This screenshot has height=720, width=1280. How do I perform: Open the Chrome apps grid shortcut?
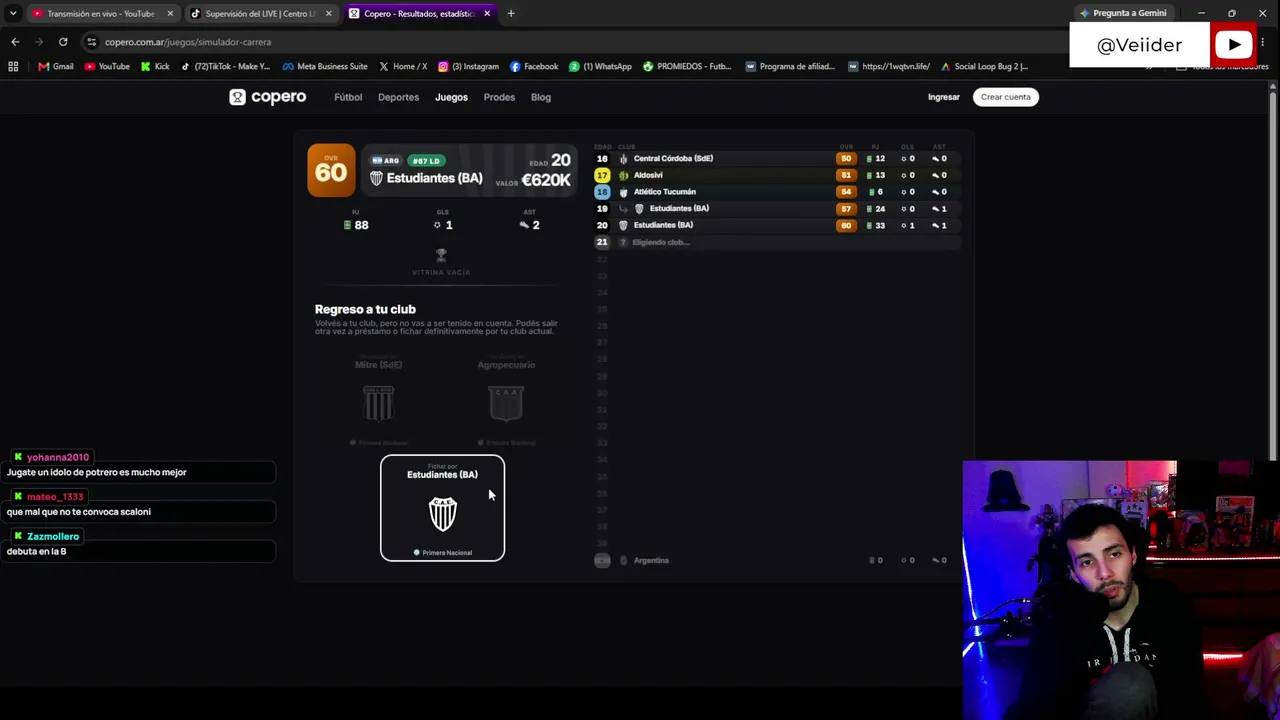click(x=13, y=66)
